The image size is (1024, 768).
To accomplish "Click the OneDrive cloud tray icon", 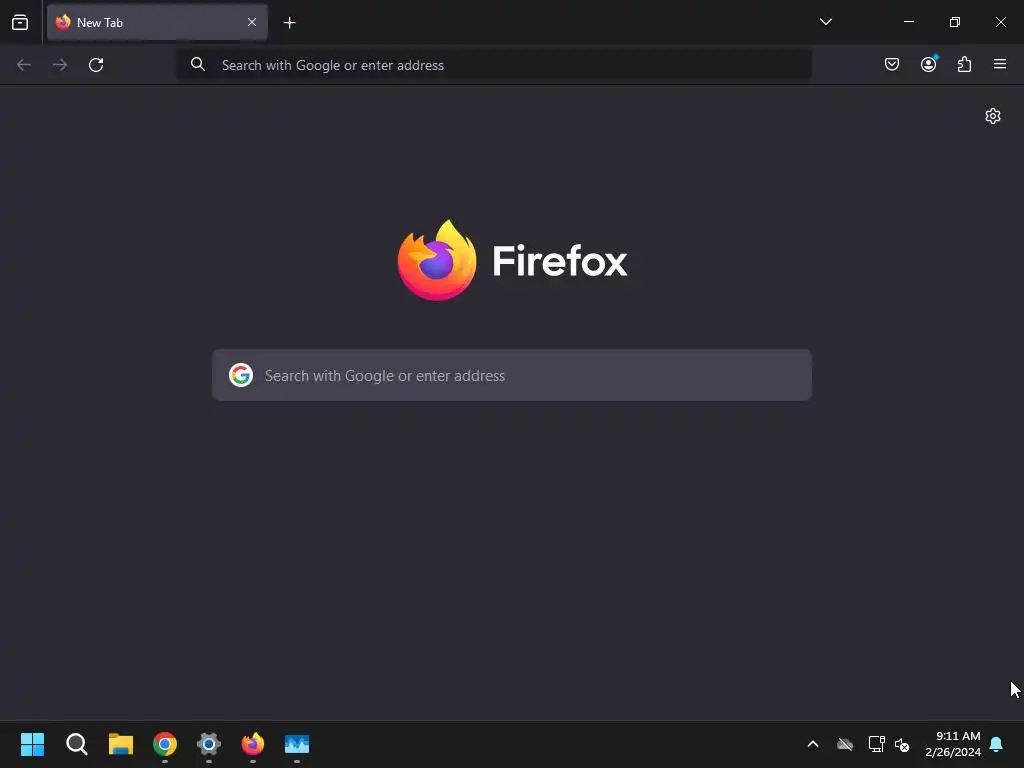I will tap(845, 744).
